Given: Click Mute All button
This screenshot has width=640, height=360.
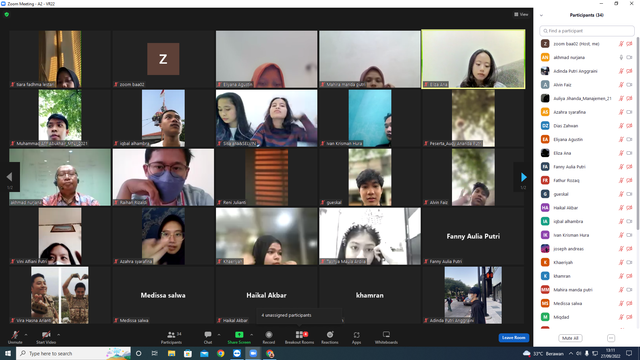Looking at the screenshot, I should [x=570, y=338].
